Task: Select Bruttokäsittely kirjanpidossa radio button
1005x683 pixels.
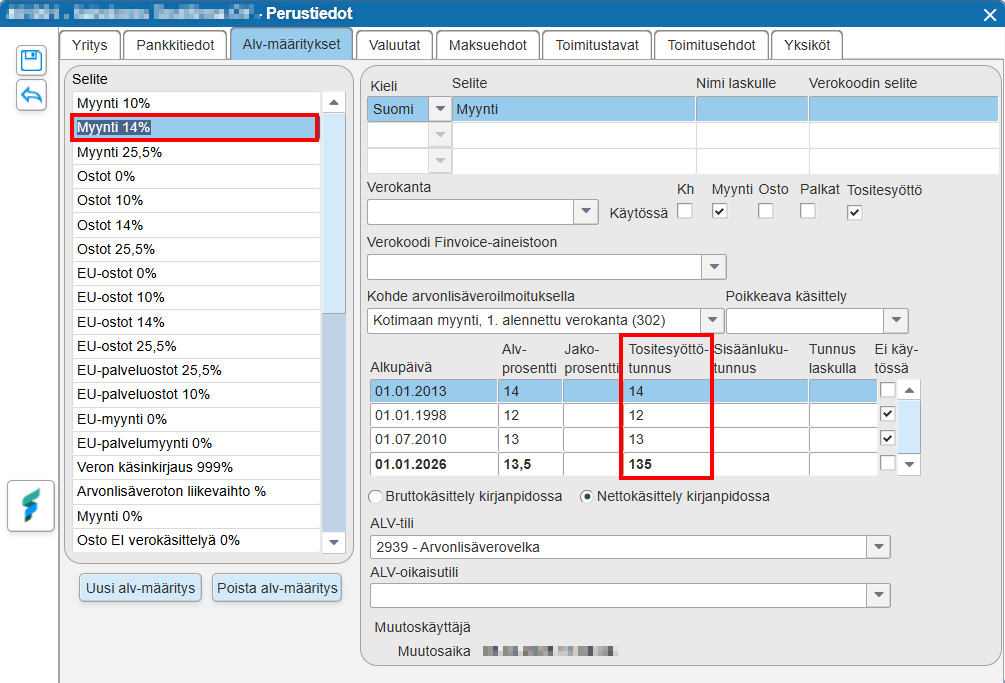Action: (x=375, y=497)
